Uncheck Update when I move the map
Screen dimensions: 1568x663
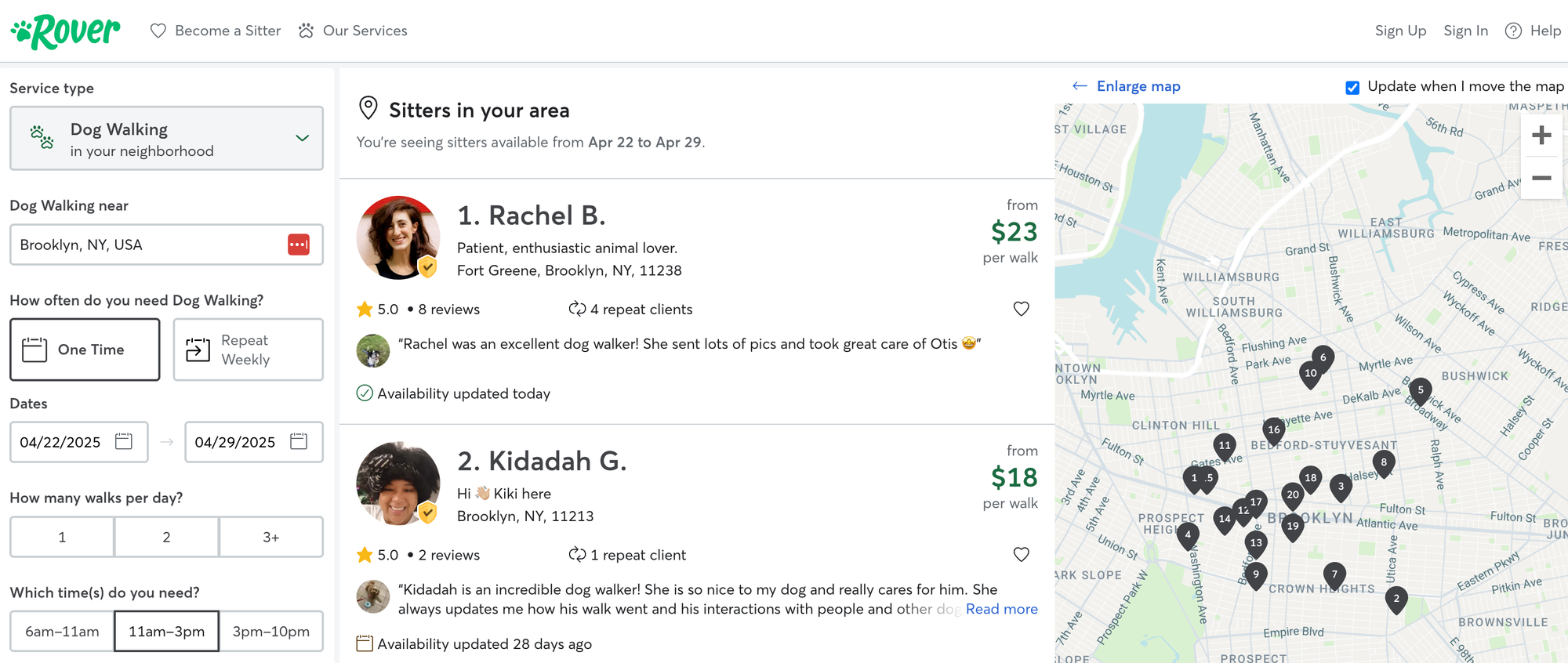click(1352, 87)
